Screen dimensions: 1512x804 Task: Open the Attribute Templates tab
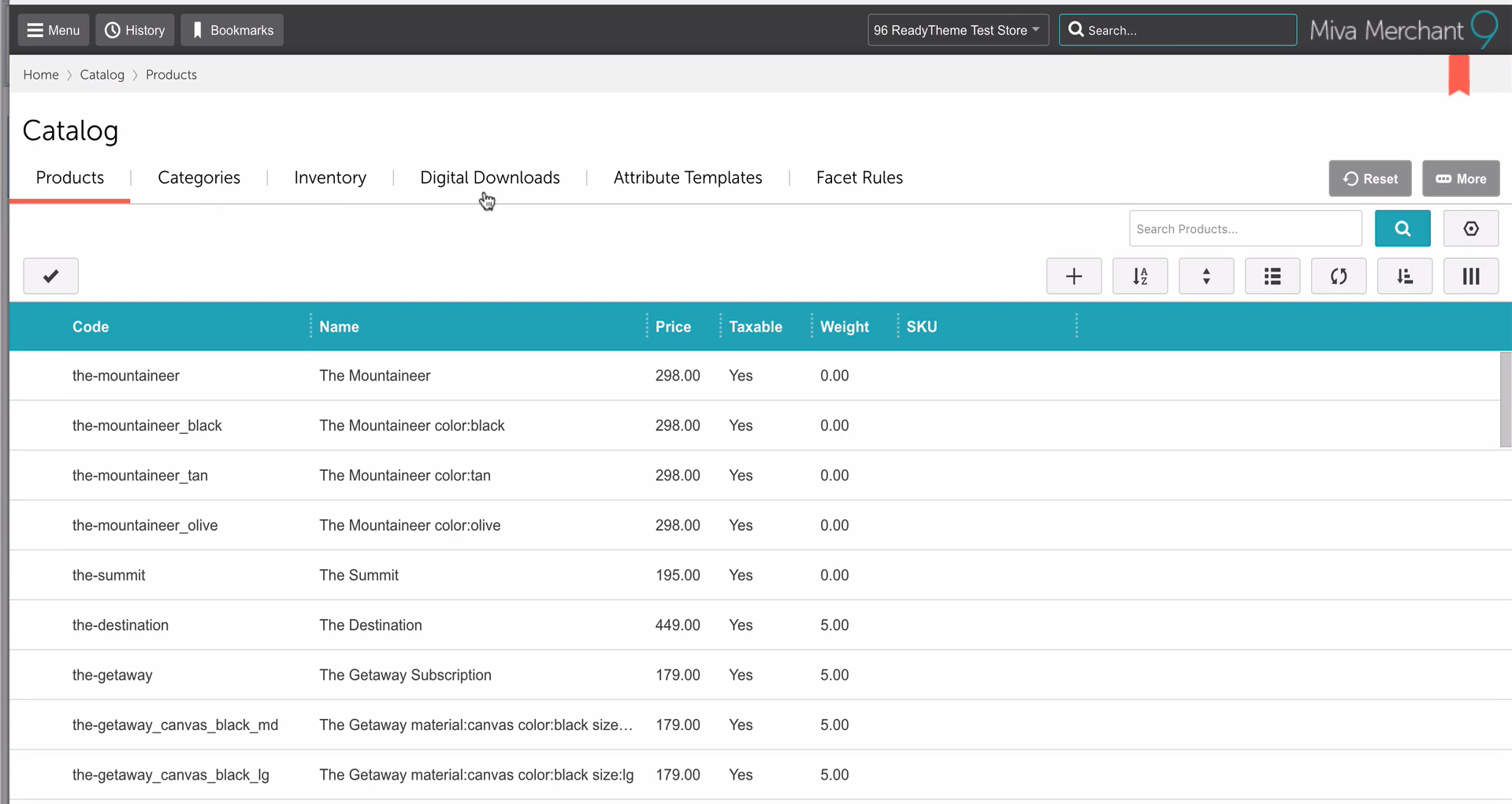687,177
